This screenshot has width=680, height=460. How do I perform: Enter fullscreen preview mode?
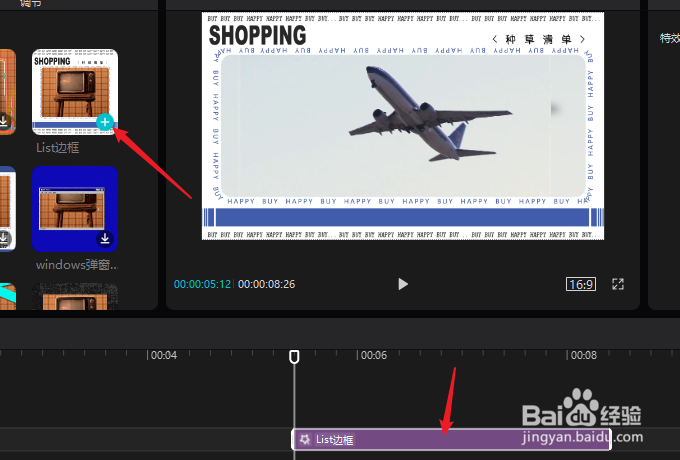point(618,284)
